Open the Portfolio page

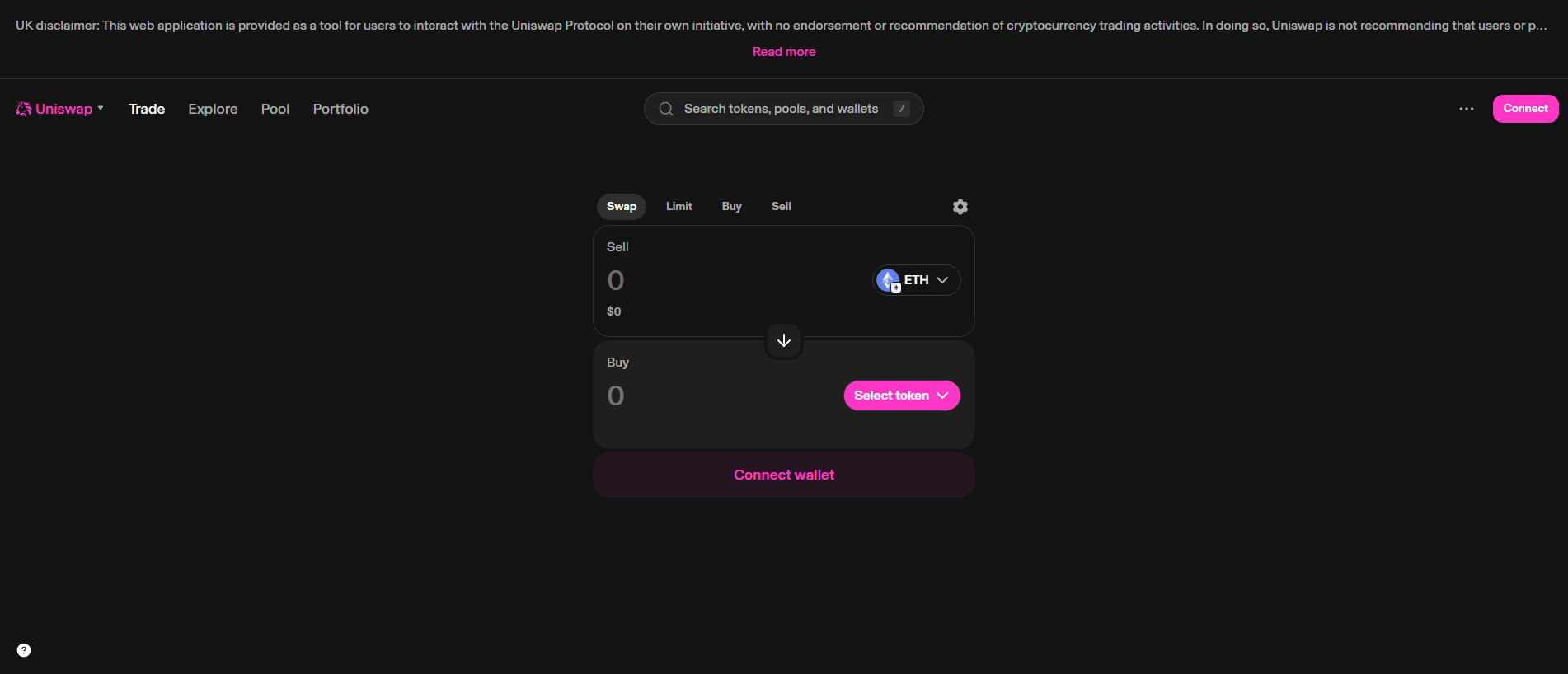point(340,109)
